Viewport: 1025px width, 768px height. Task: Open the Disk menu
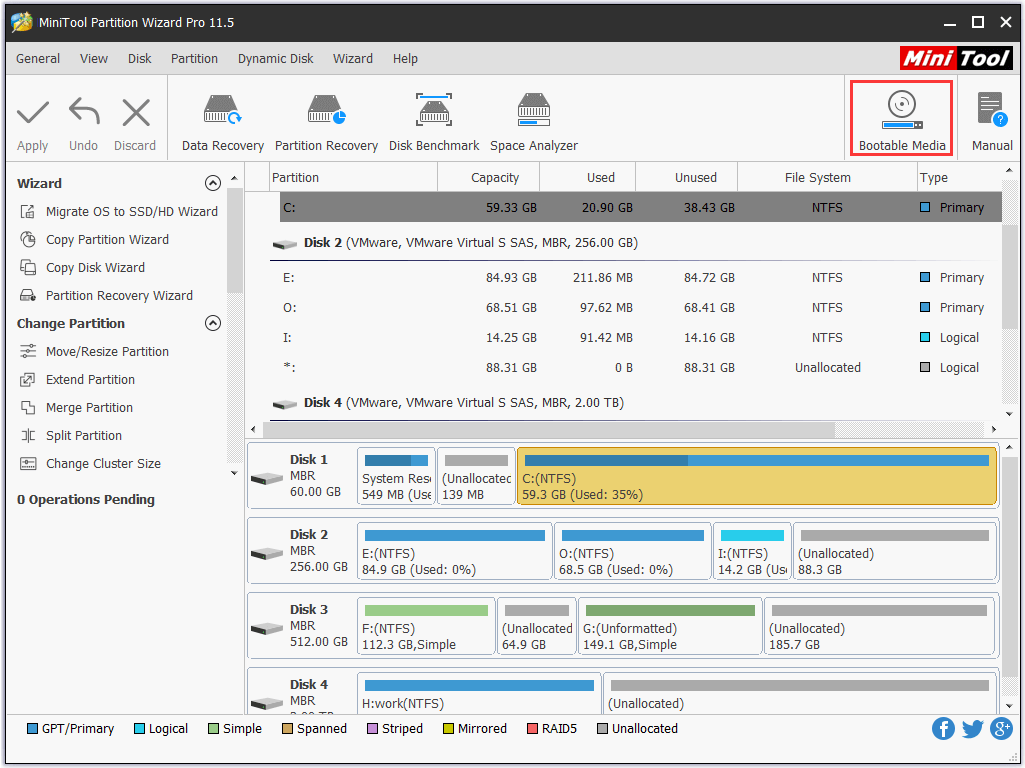(x=139, y=58)
